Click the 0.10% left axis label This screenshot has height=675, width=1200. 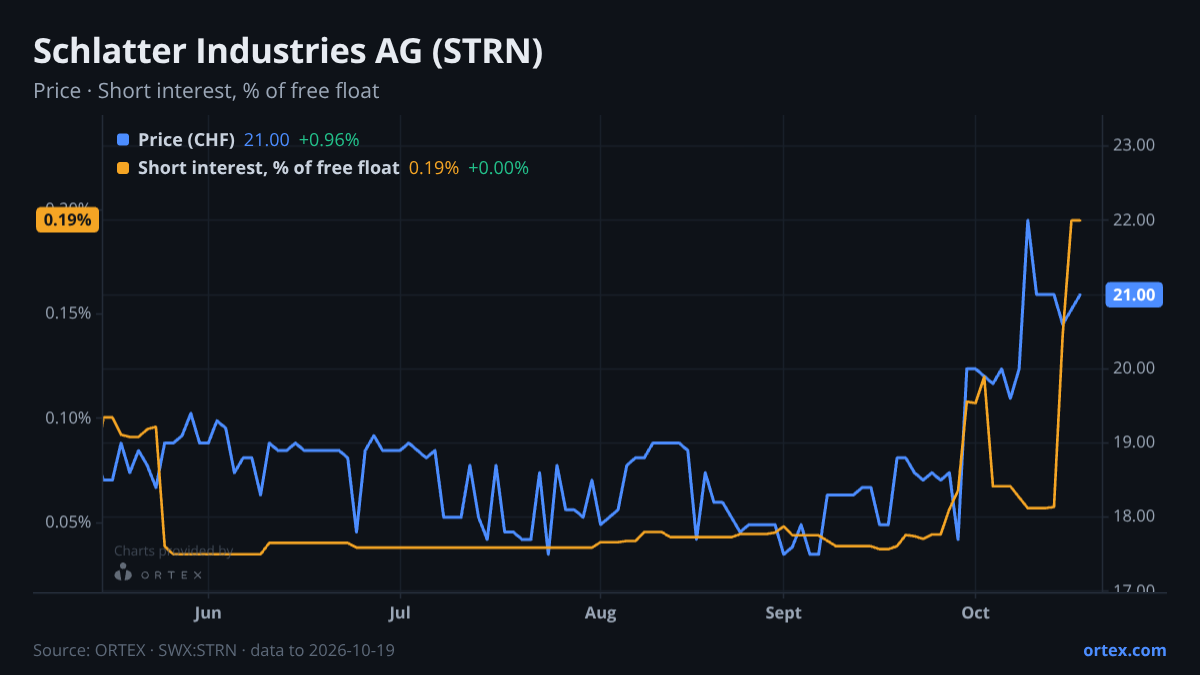[69, 418]
